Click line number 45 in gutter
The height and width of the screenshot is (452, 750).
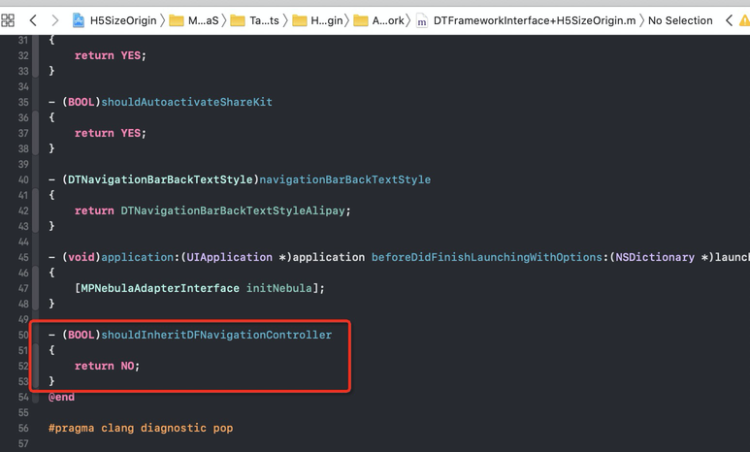[23, 257]
